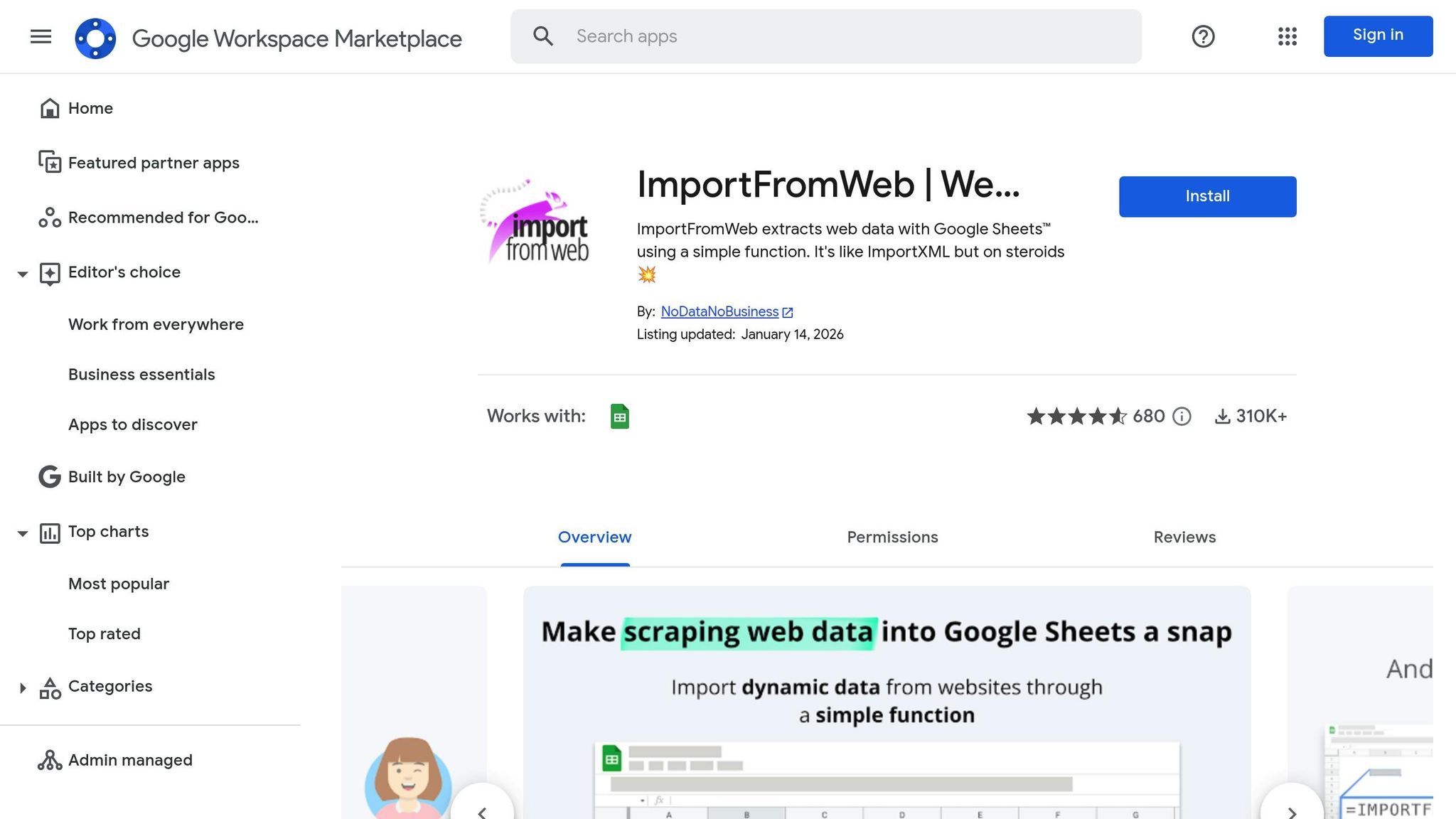Screen dimensions: 1456x819
Task: Open the Google apps grid icon
Action: (1286, 37)
